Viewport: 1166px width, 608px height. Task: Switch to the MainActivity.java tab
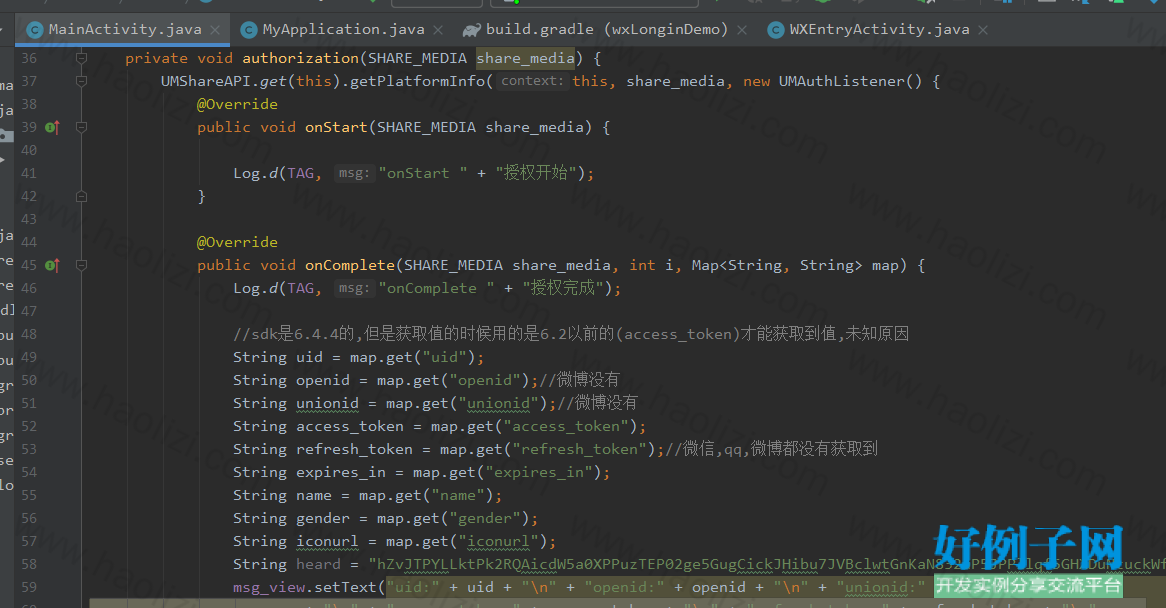(x=124, y=30)
